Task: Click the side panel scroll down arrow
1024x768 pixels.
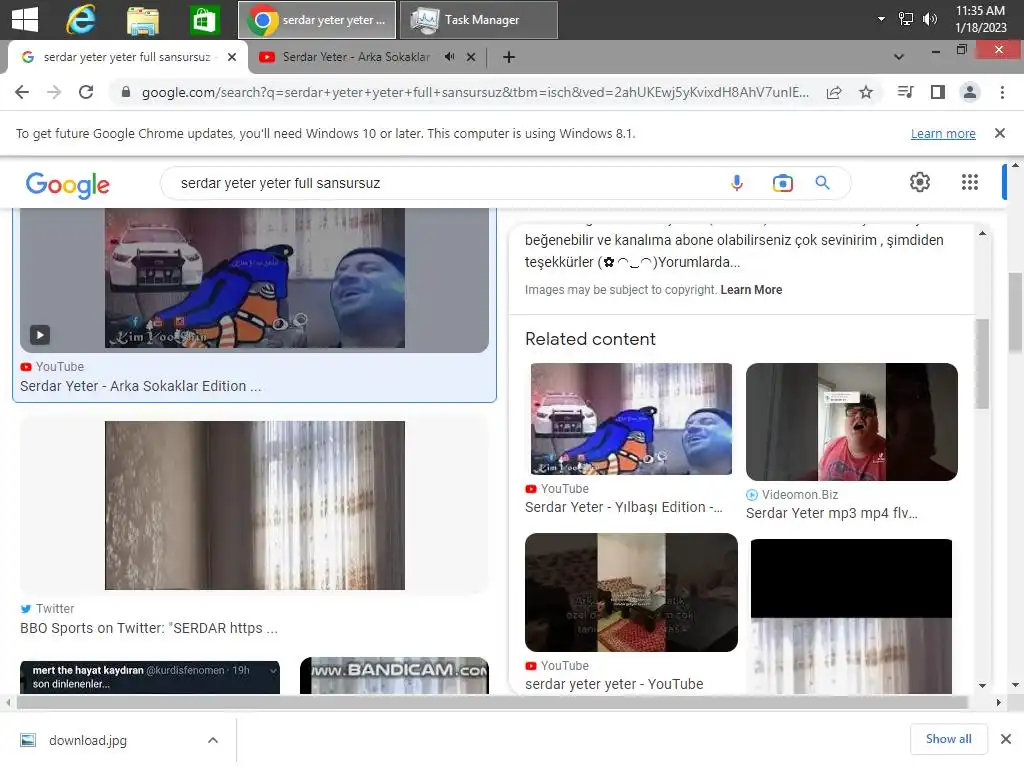Action: click(982, 686)
